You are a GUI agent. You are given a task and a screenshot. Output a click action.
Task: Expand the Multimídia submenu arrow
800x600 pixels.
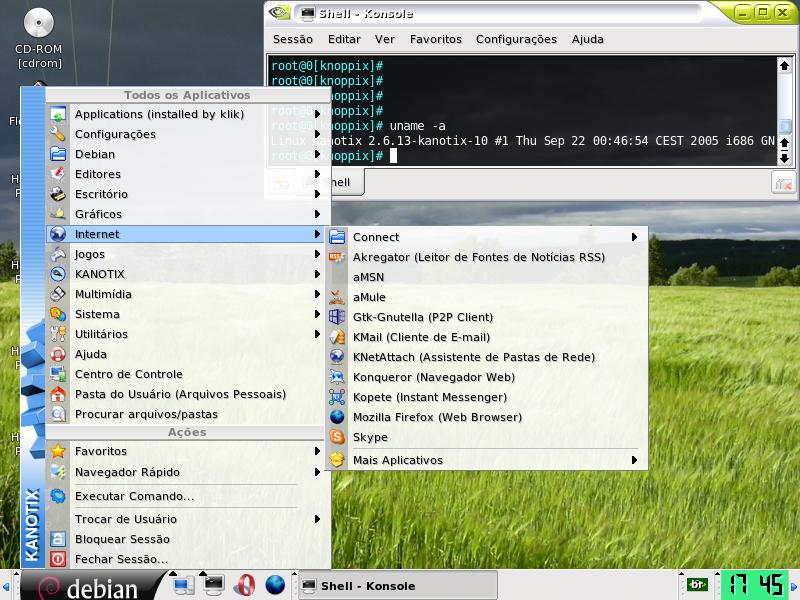(317, 294)
